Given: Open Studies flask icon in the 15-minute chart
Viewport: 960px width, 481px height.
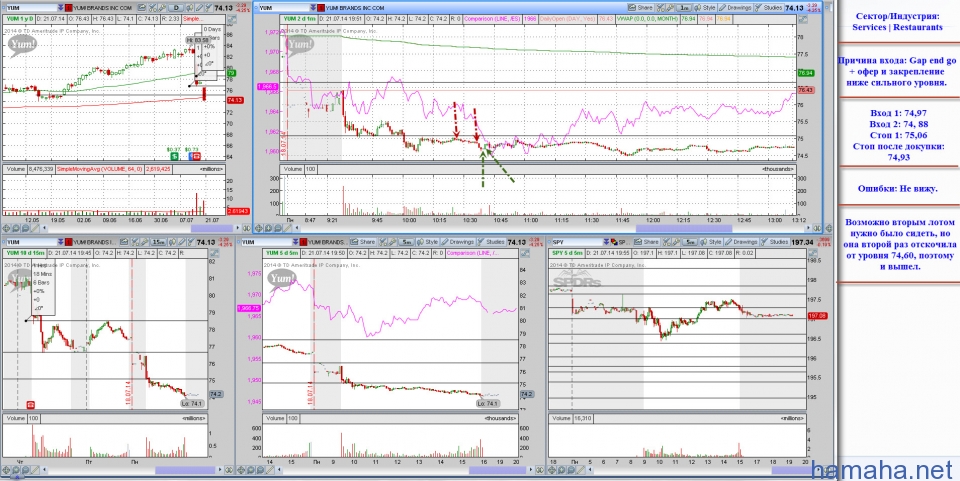Looking at the screenshot, I should coord(191,242).
